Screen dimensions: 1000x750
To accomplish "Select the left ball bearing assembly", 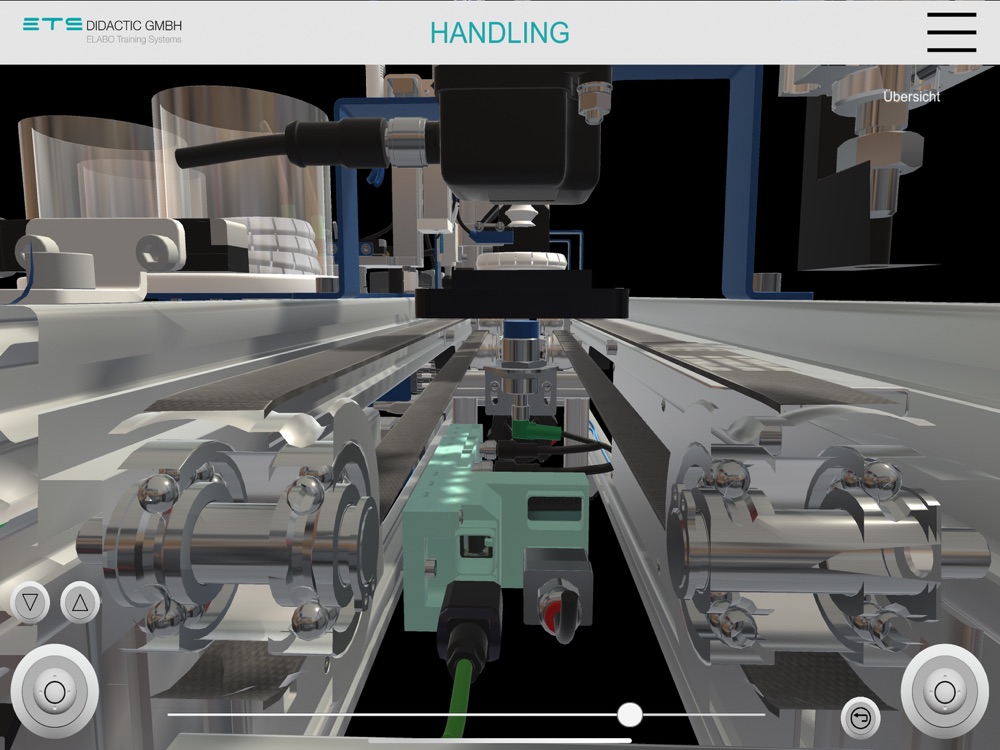I will pos(230,548).
